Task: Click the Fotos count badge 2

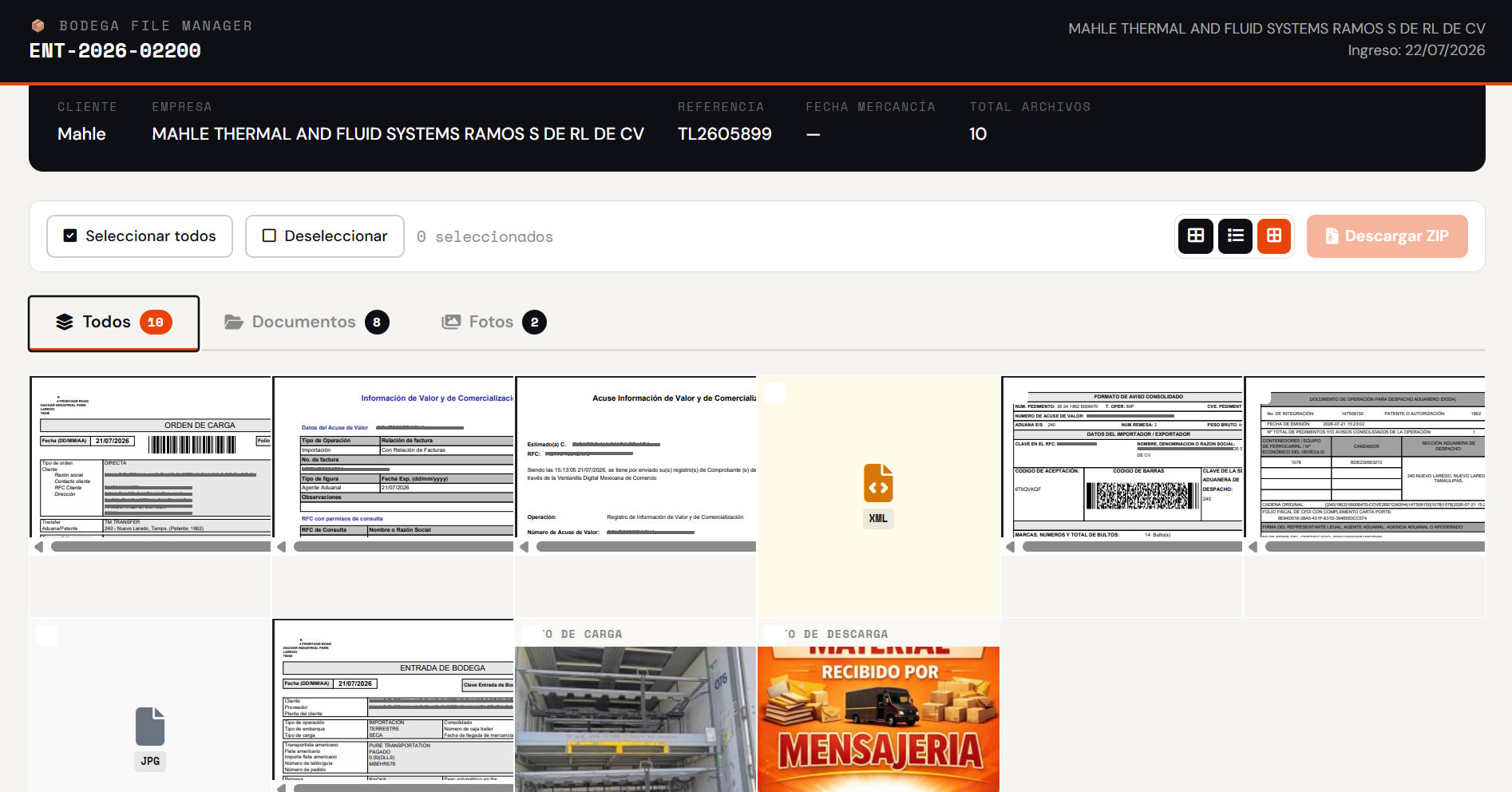Action: pyautogui.click(x=534, y=322)
